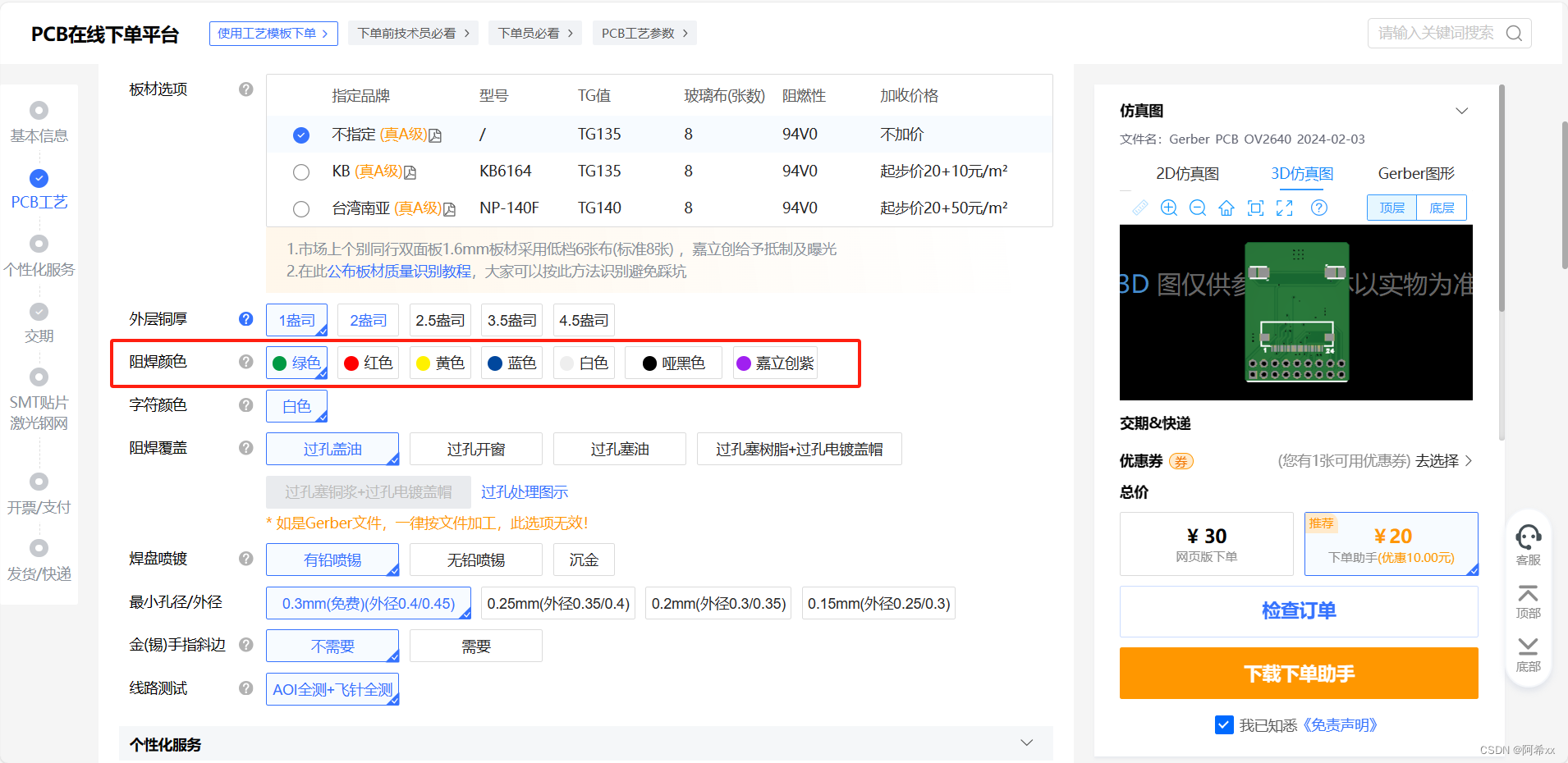Viewport: 1568px width, 763px height.
Task: Click 下载下单助手 orange button
Action: point(1299,674)
